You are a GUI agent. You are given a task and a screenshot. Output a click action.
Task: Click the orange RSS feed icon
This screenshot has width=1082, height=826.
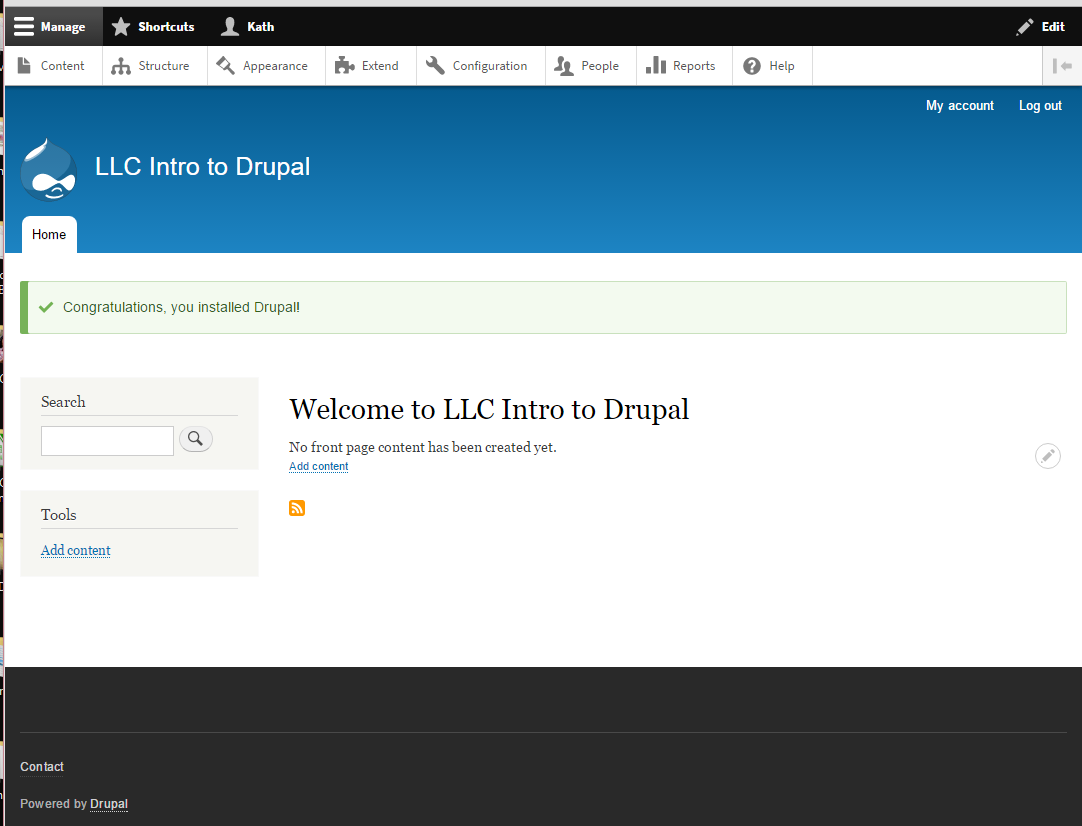[297, 508]
